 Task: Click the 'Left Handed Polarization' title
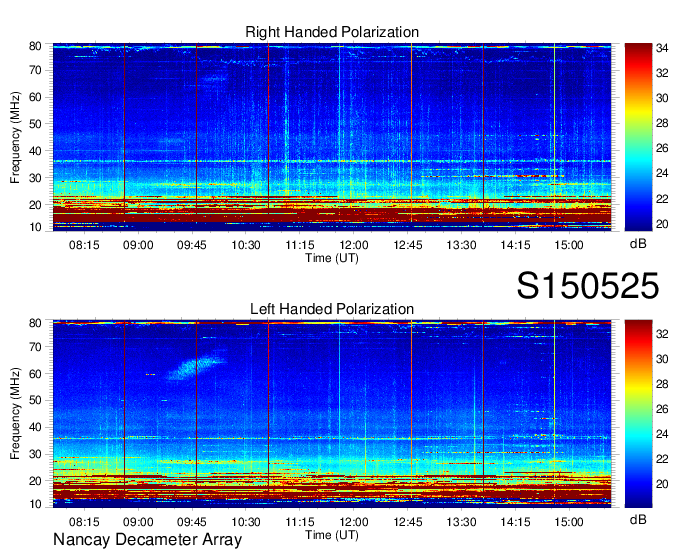pyautogui.click(x=332, y=309)
